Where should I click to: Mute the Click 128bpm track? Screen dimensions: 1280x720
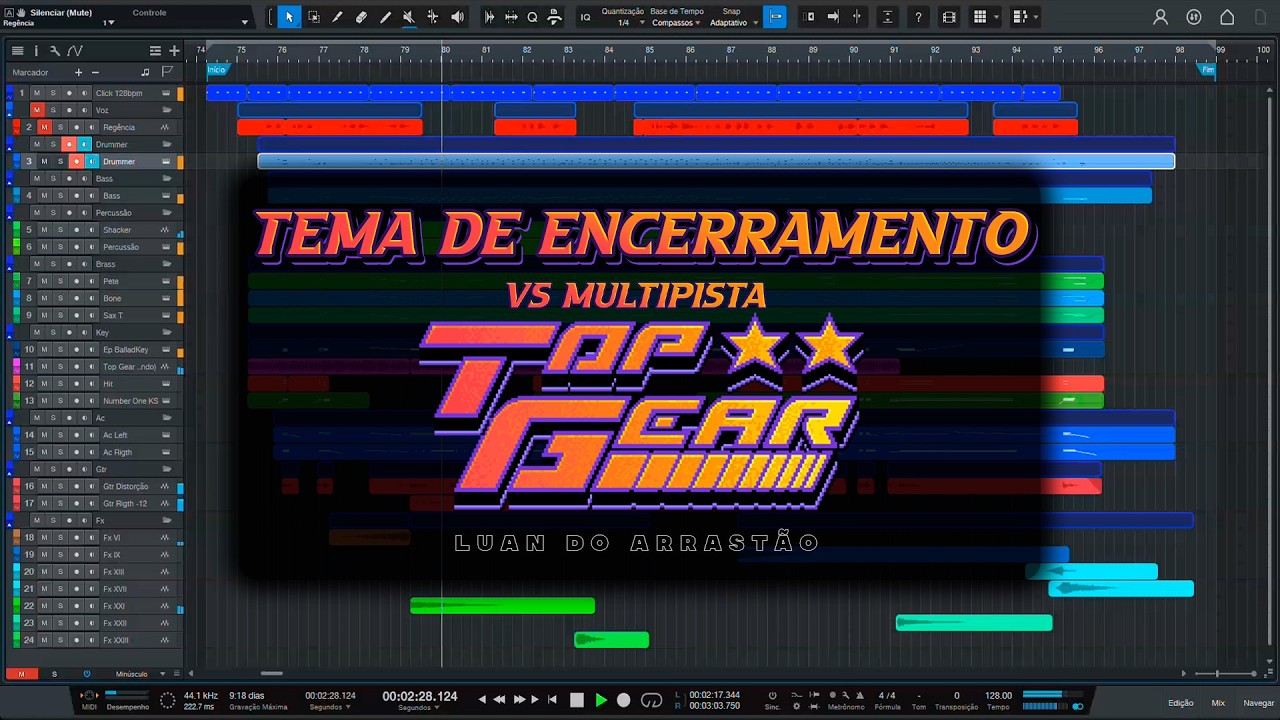click(x=37, y=93)
